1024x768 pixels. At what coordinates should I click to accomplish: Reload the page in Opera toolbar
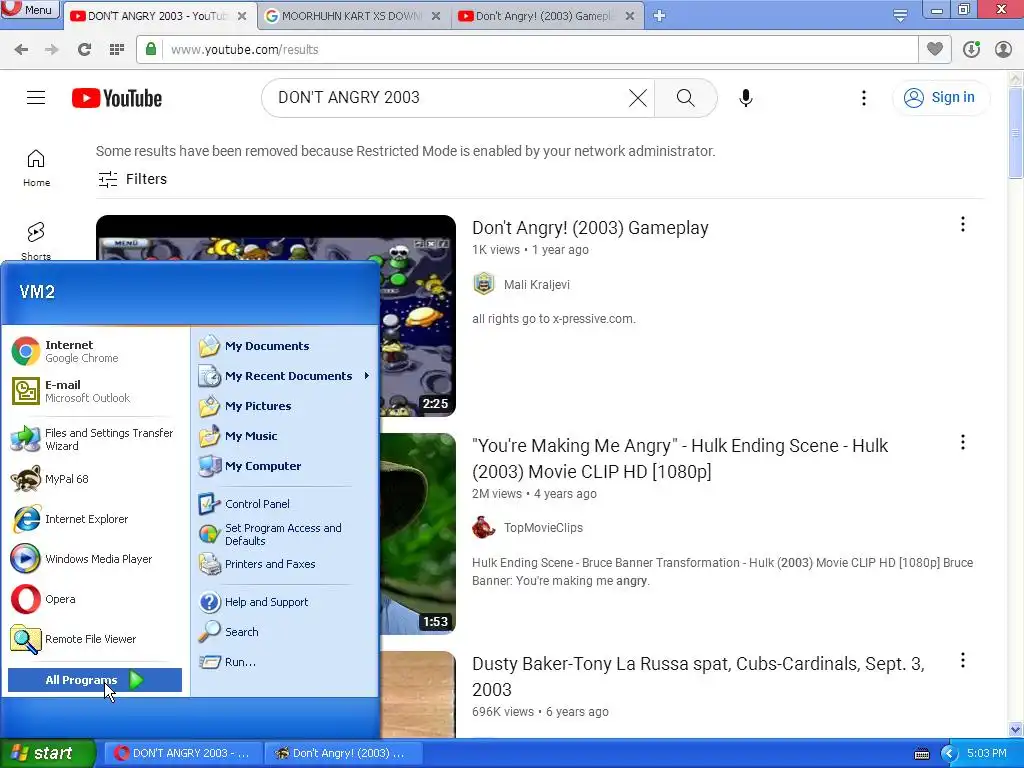click(x=84, y=50)
